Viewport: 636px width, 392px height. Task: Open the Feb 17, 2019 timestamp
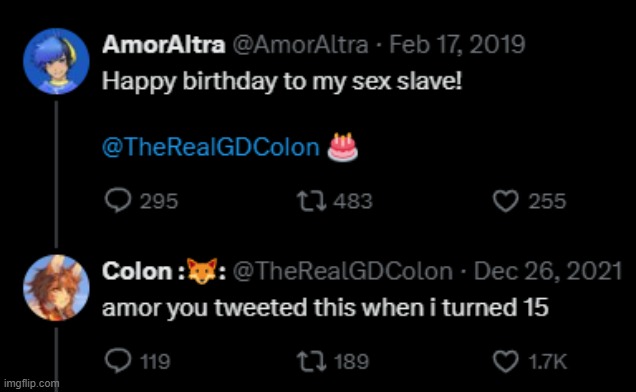point(457,44)
